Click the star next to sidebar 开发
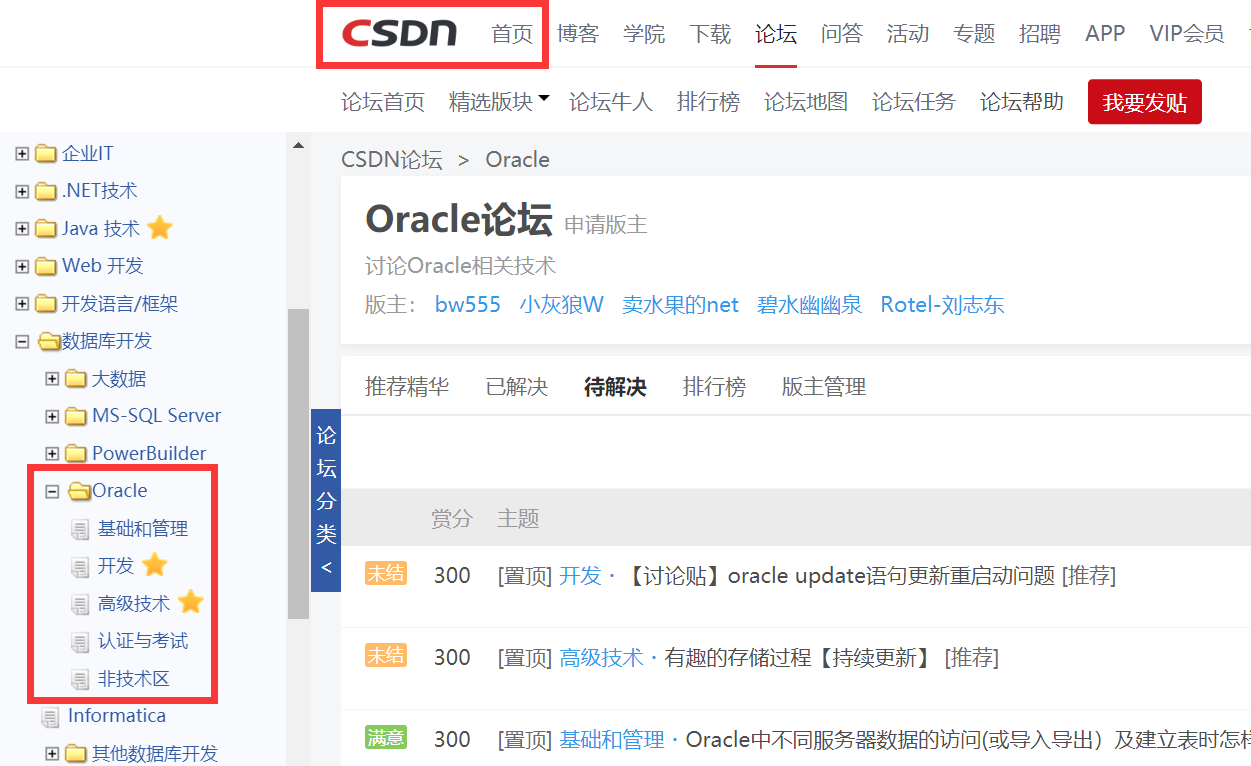This screenshot has height=766, width=1251. (155, 565)
